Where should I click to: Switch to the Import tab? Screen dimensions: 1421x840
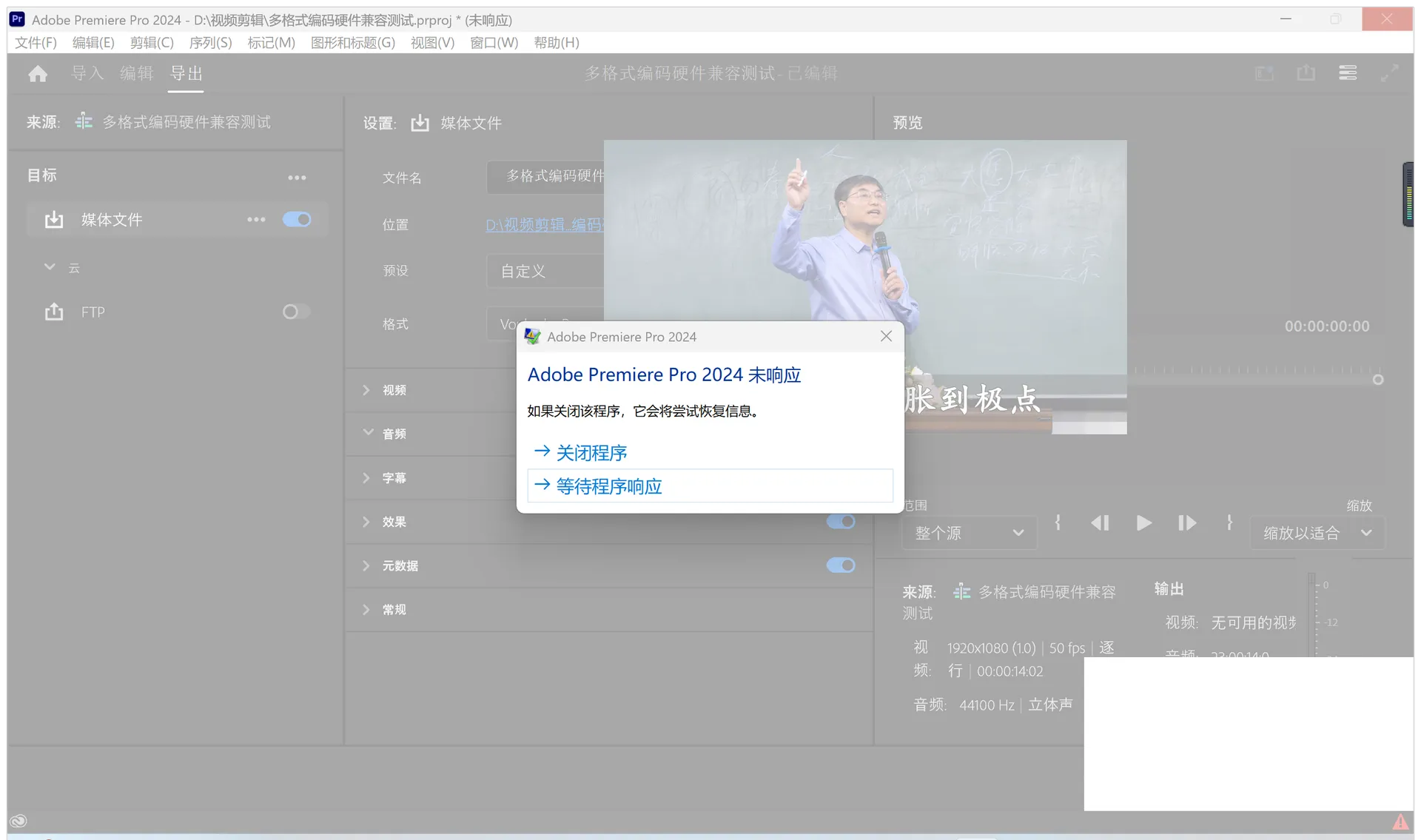point(87,73)
